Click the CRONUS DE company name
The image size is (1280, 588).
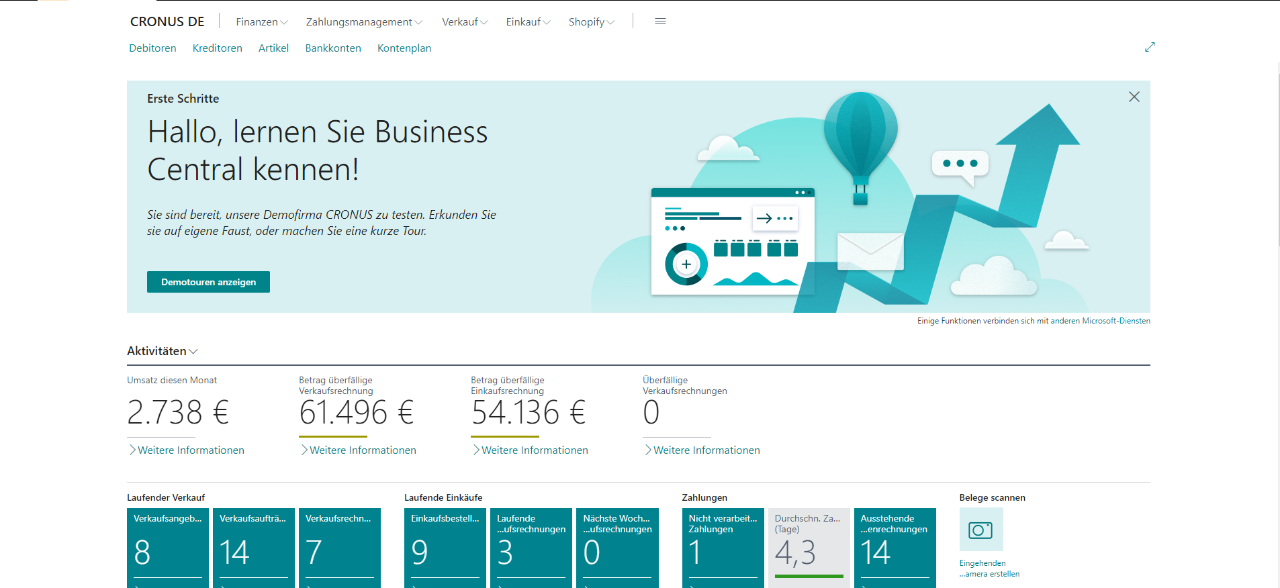pyautogui.click(x=167, y=22)
